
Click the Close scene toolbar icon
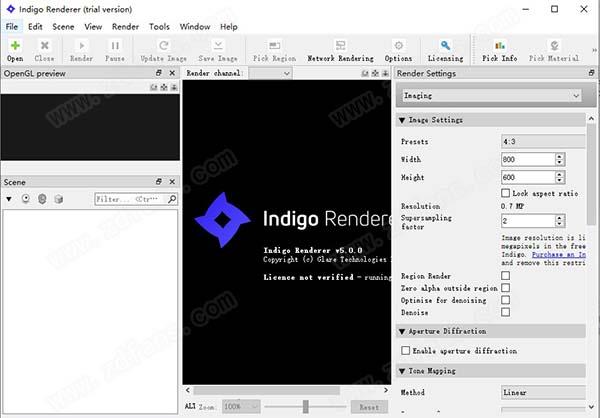[44, 51]
